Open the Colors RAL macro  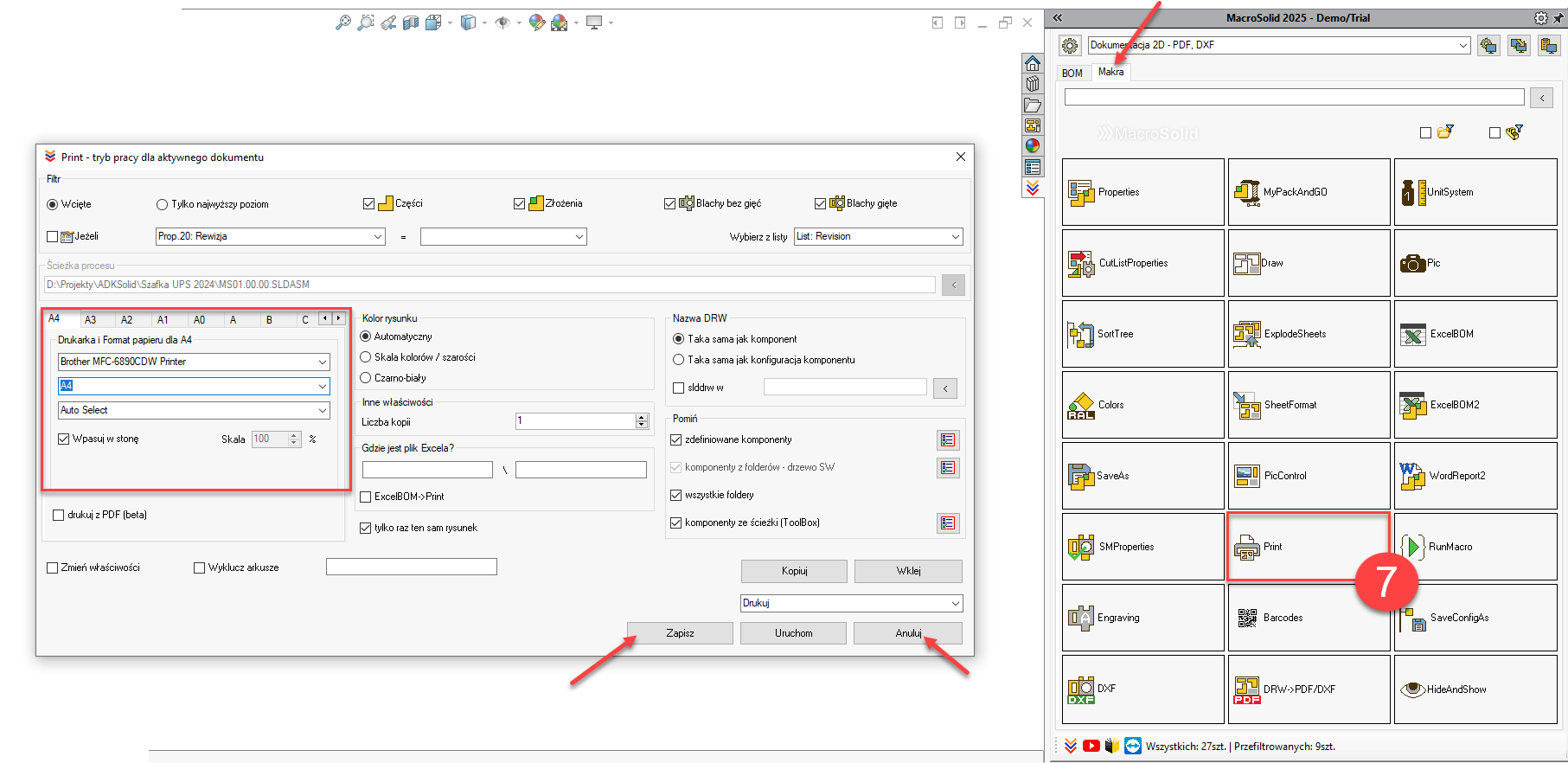point(1142,405)
